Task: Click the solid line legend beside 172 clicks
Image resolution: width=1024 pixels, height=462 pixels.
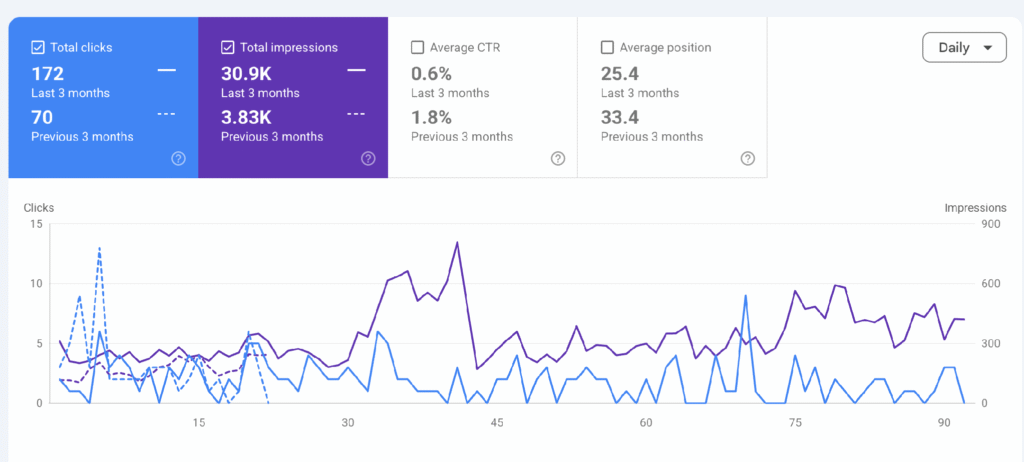Action: (167, 70)
